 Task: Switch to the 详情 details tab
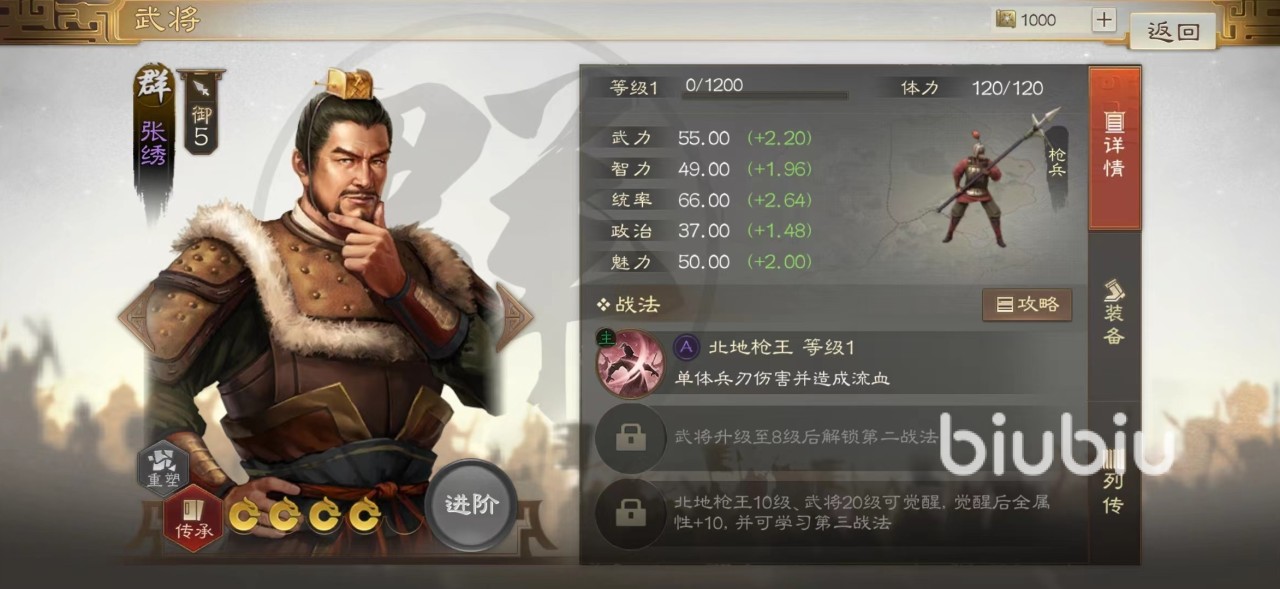tap(1114, 147)
